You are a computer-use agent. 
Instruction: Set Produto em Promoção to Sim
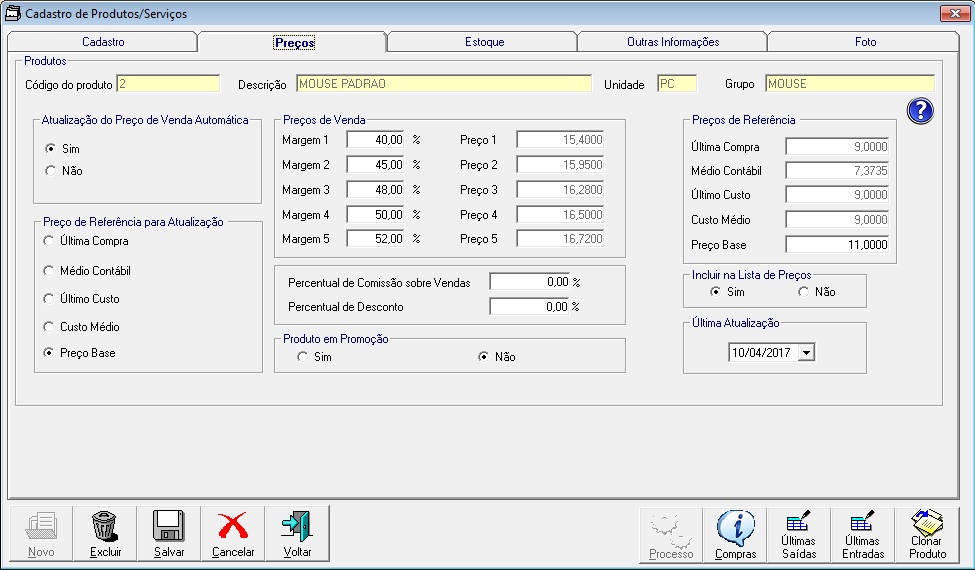point(303,357)
